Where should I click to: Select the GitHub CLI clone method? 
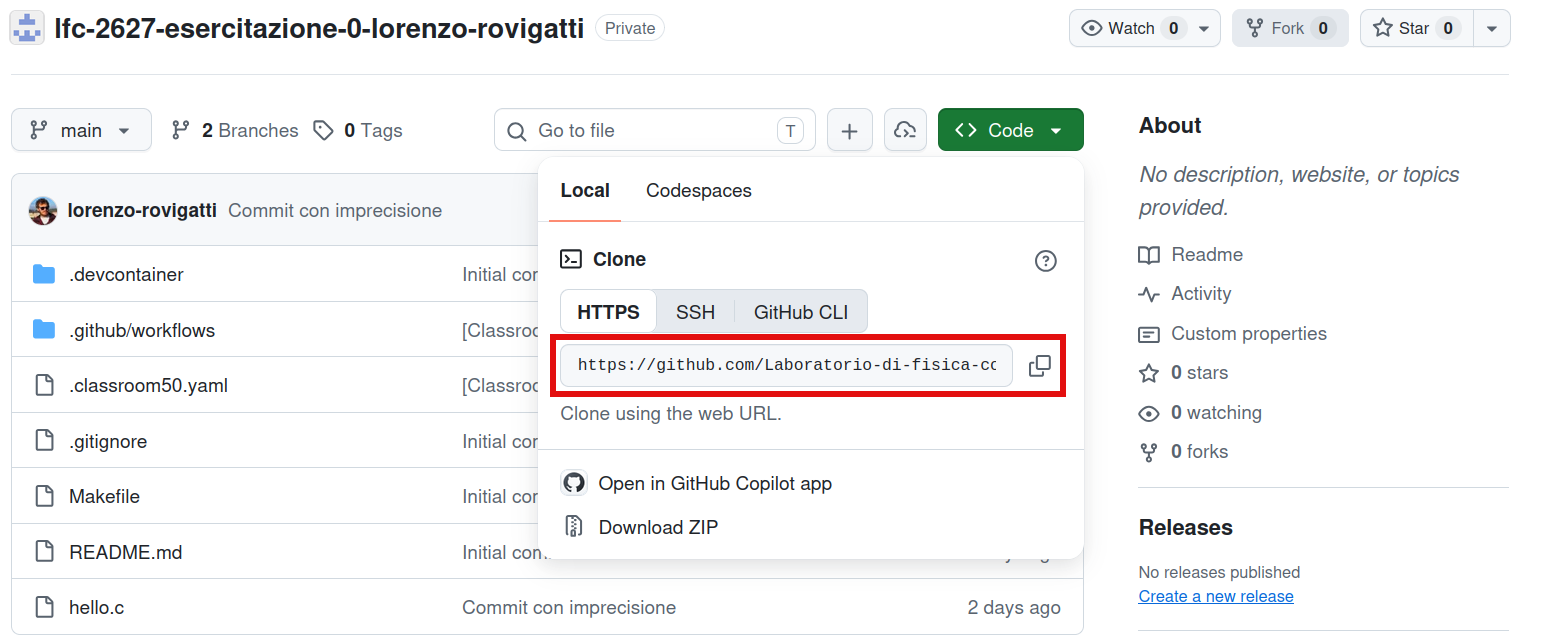tap(801, 312)
